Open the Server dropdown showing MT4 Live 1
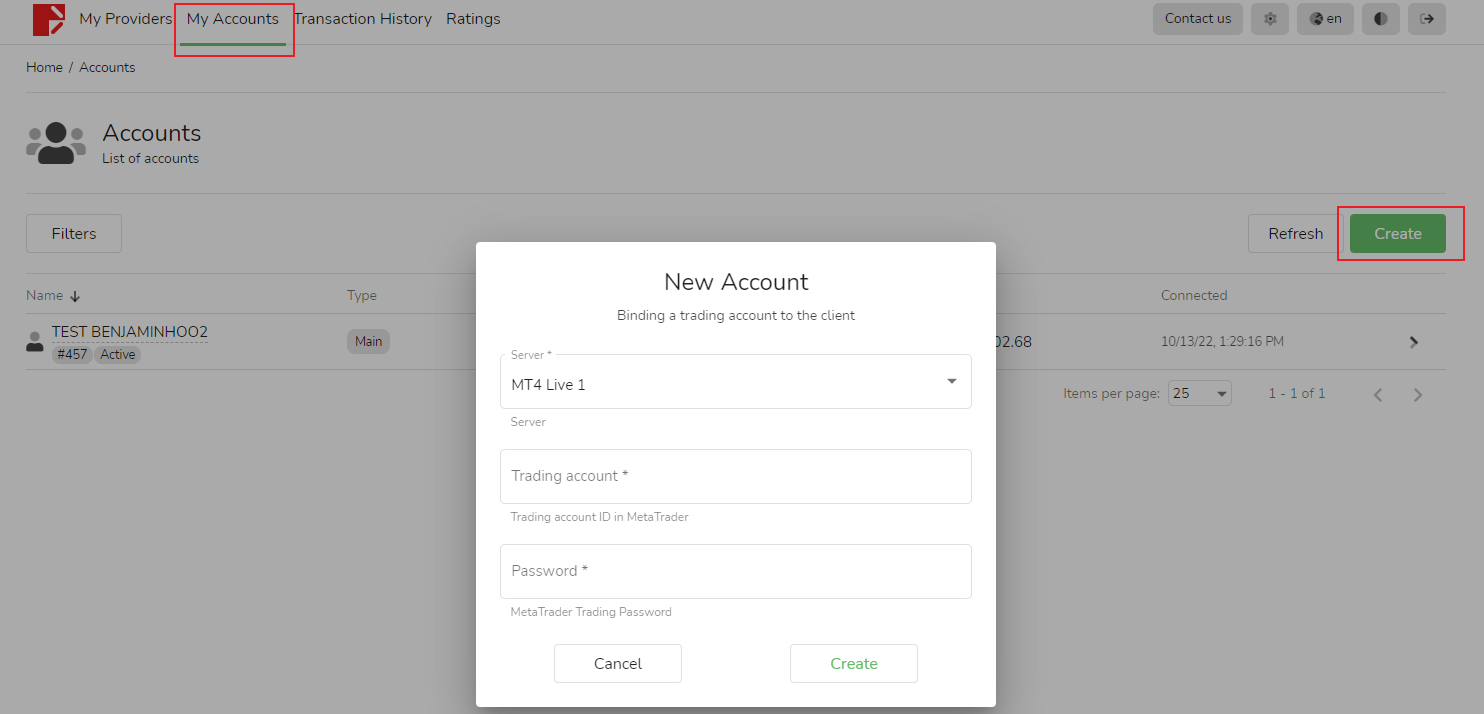 pyautogui.click(x=735, y=382)
